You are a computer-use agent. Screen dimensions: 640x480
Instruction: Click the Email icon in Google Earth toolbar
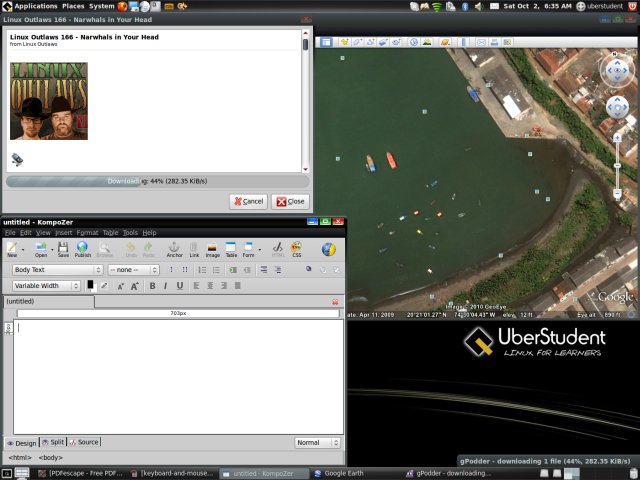coord(481,42)
